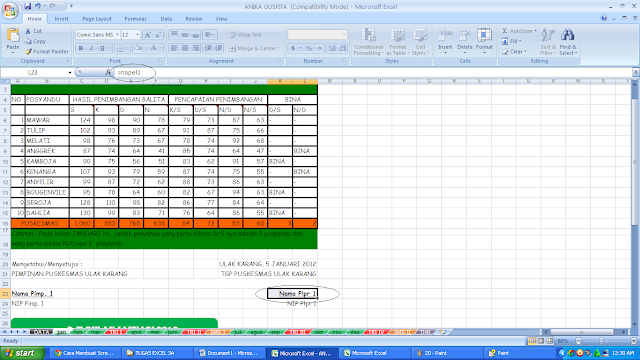Apply fill color to cell
Screen dimensions: 640x360
coord(138,48)
